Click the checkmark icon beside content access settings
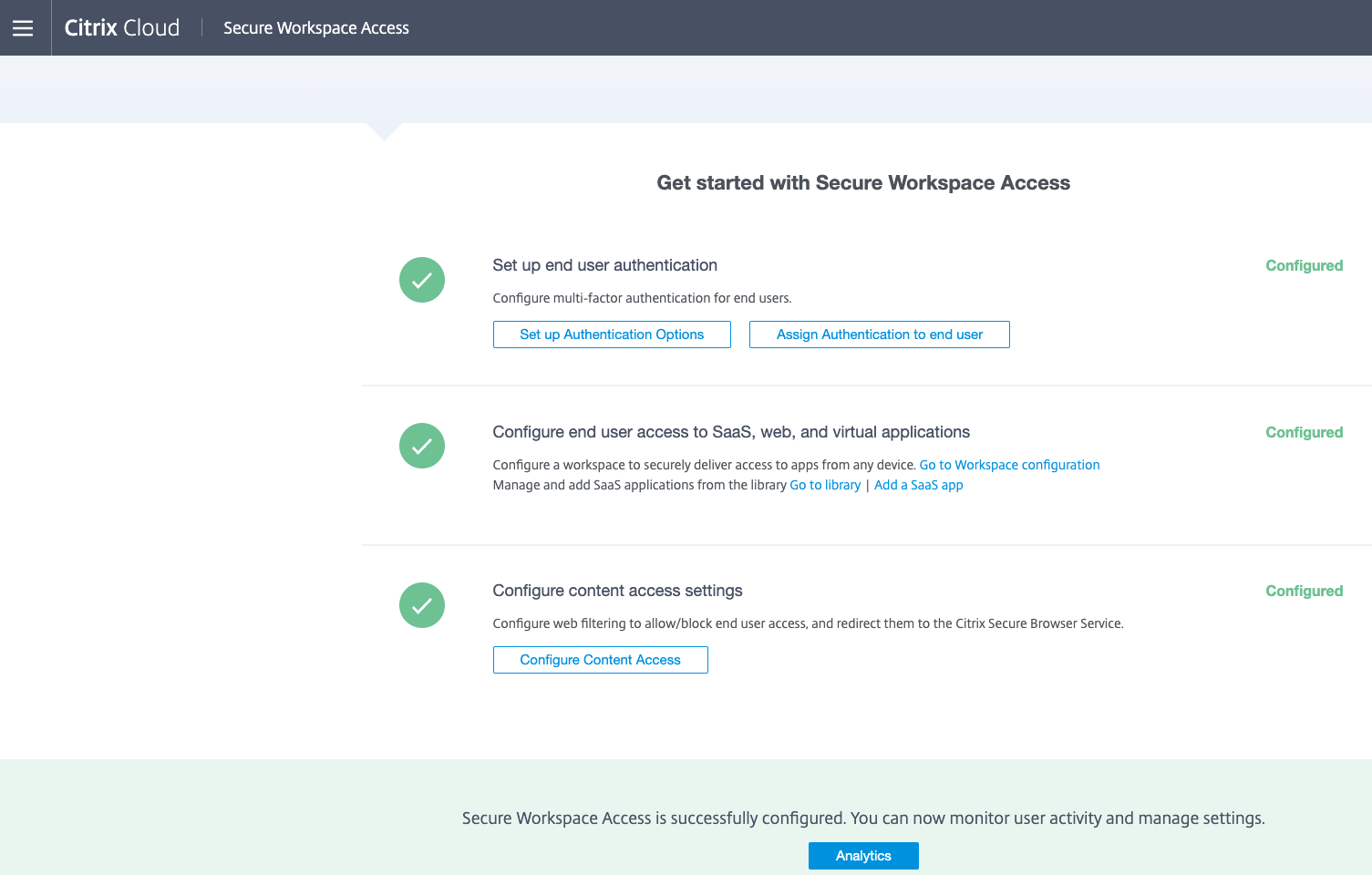 tap(422, 605)
